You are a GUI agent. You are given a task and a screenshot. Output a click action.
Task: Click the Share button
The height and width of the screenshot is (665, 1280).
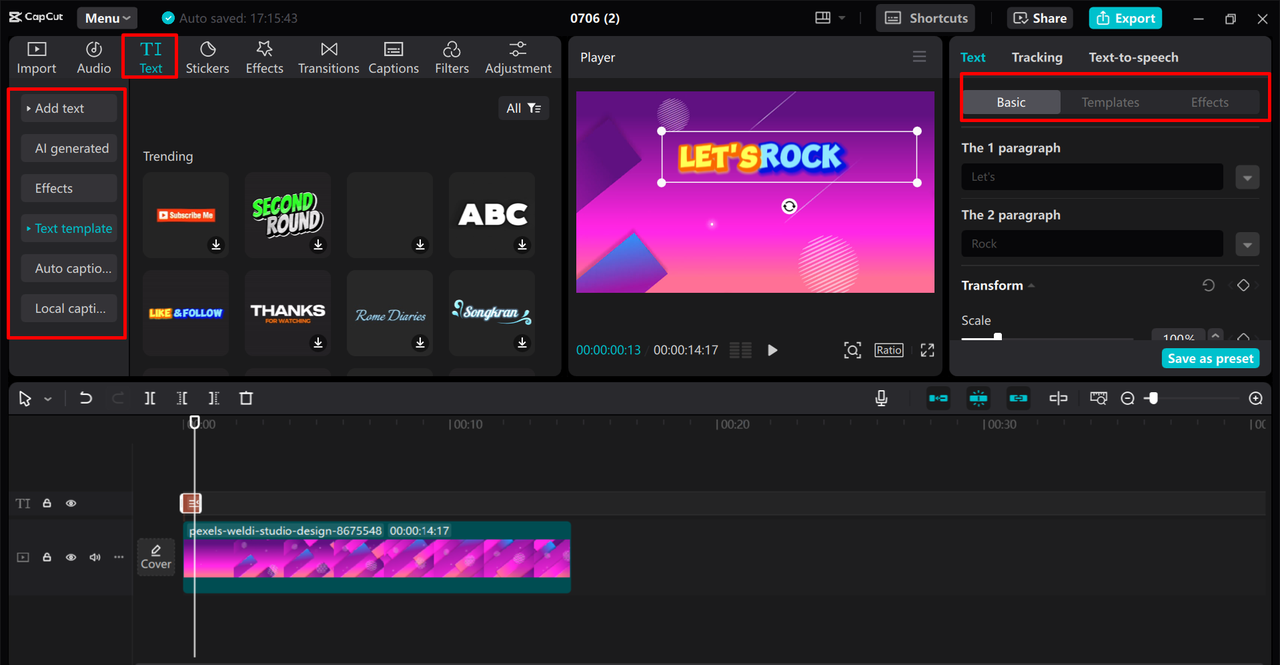coord(1038,18)
